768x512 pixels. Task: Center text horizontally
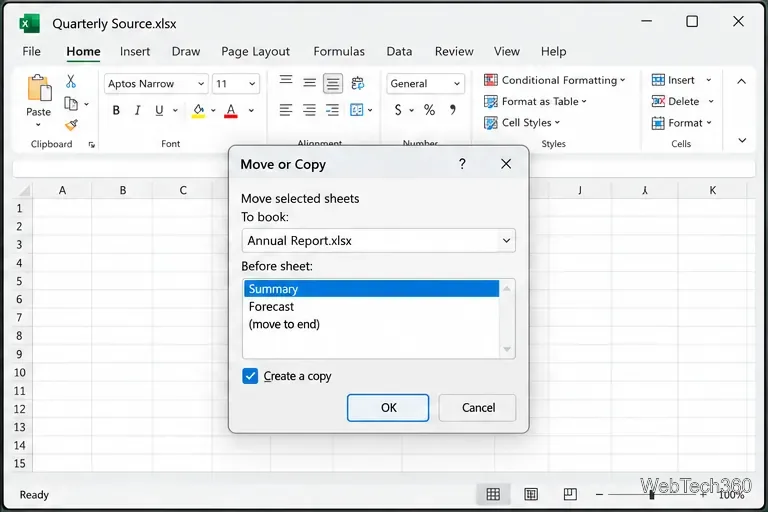pos(310,110)
